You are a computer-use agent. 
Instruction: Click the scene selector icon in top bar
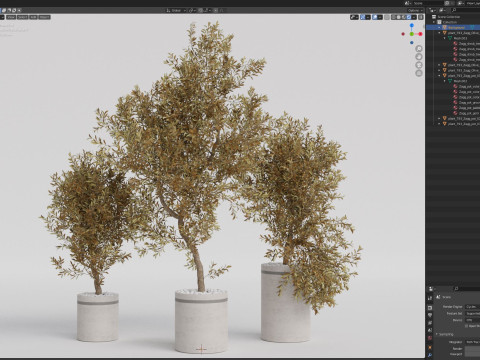(407, 3)
